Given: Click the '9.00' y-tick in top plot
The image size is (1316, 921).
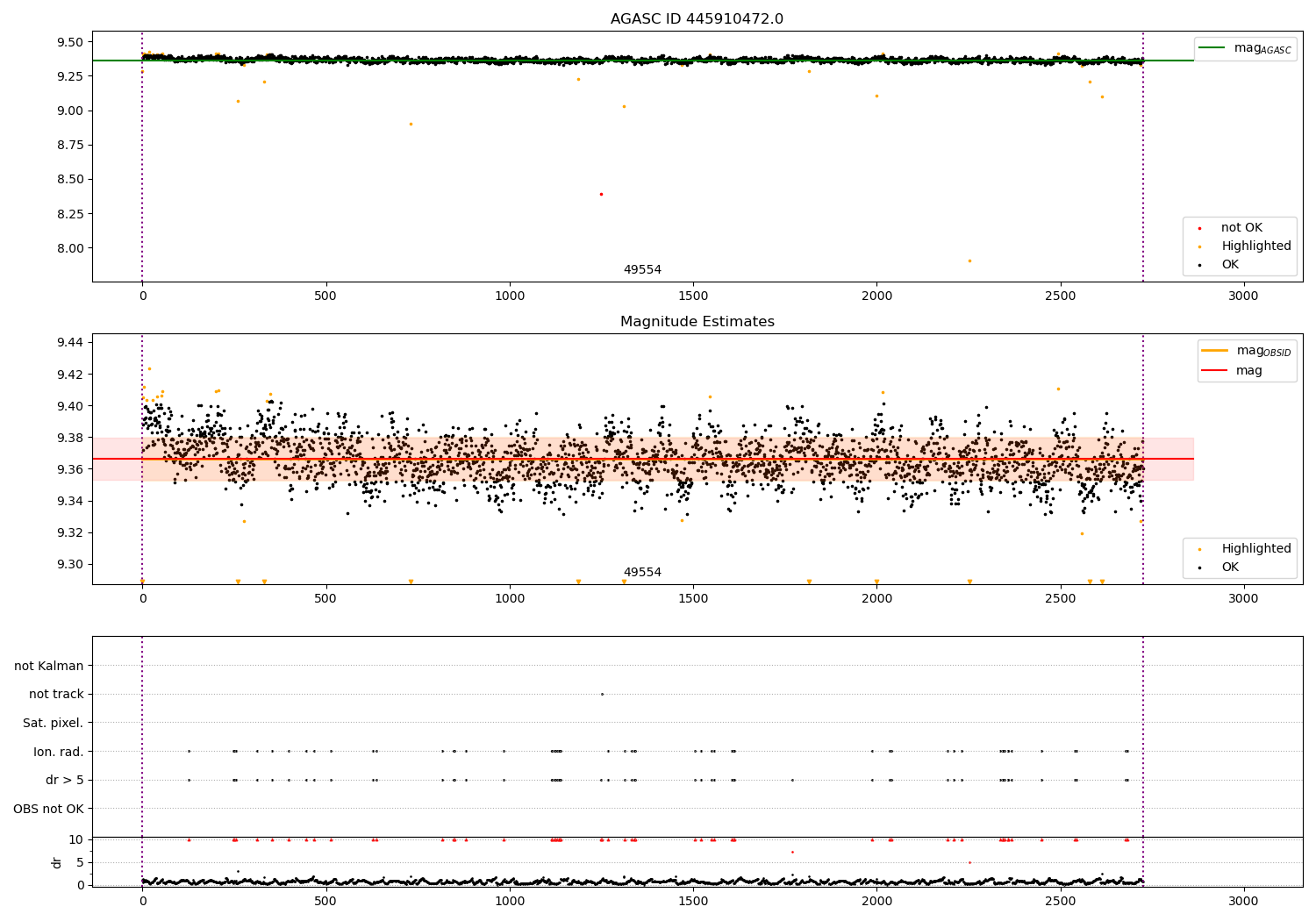Looking at the screenshot, I should [x=70, y=111].
